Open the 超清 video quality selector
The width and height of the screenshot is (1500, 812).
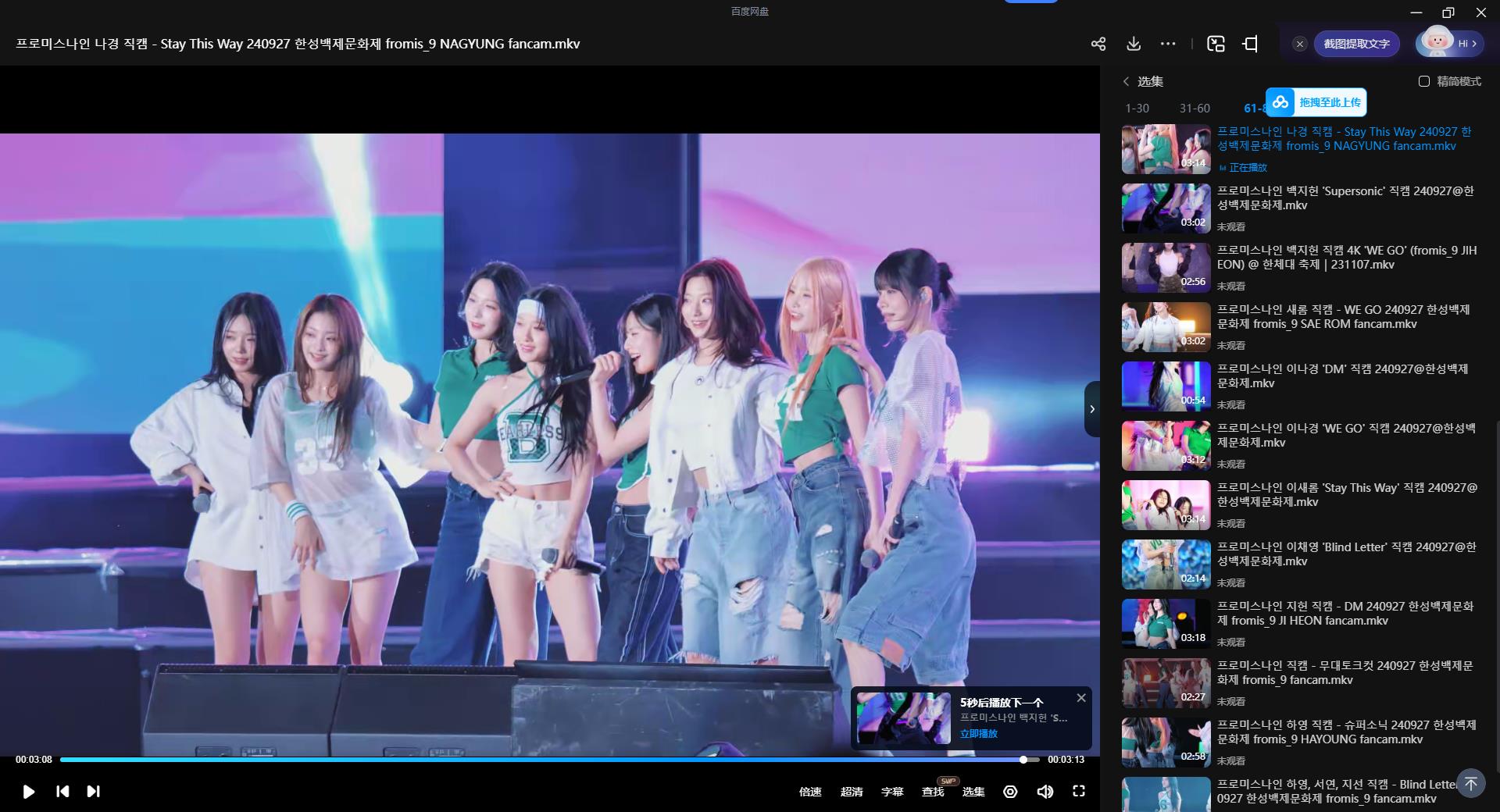coord(851,791)
